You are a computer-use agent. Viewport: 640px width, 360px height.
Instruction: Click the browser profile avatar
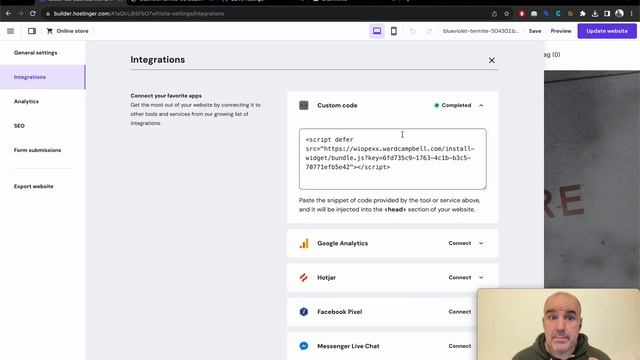[619, 13]
